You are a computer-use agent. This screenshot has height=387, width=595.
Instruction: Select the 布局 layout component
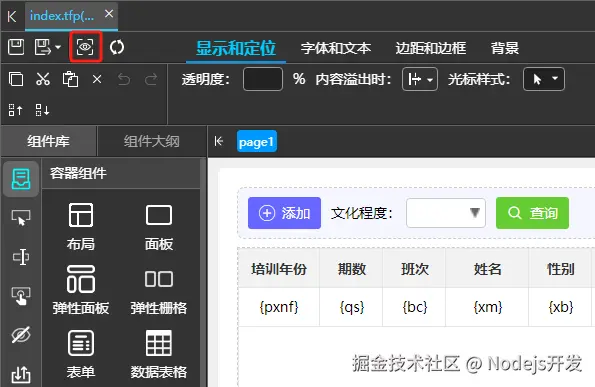[81, 227]
